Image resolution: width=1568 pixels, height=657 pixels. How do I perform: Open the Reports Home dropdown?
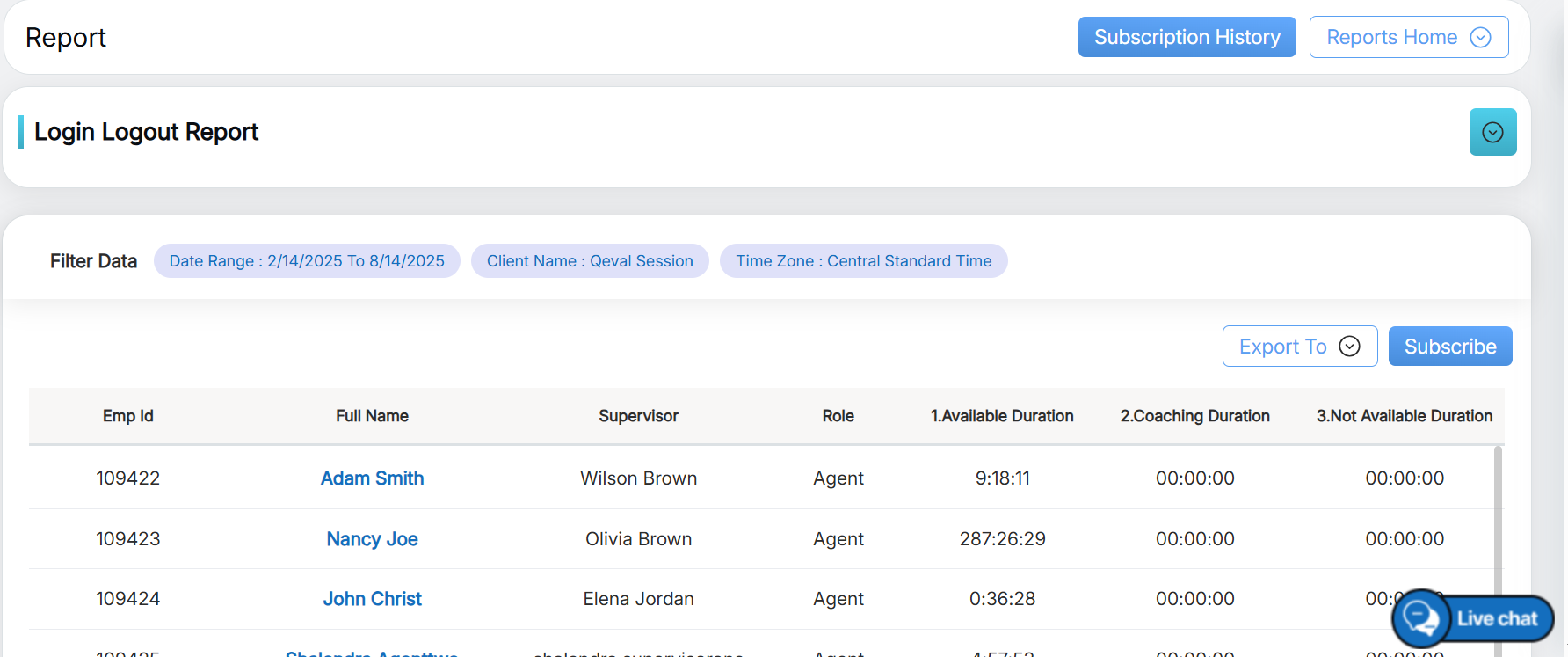[1408, 37]
